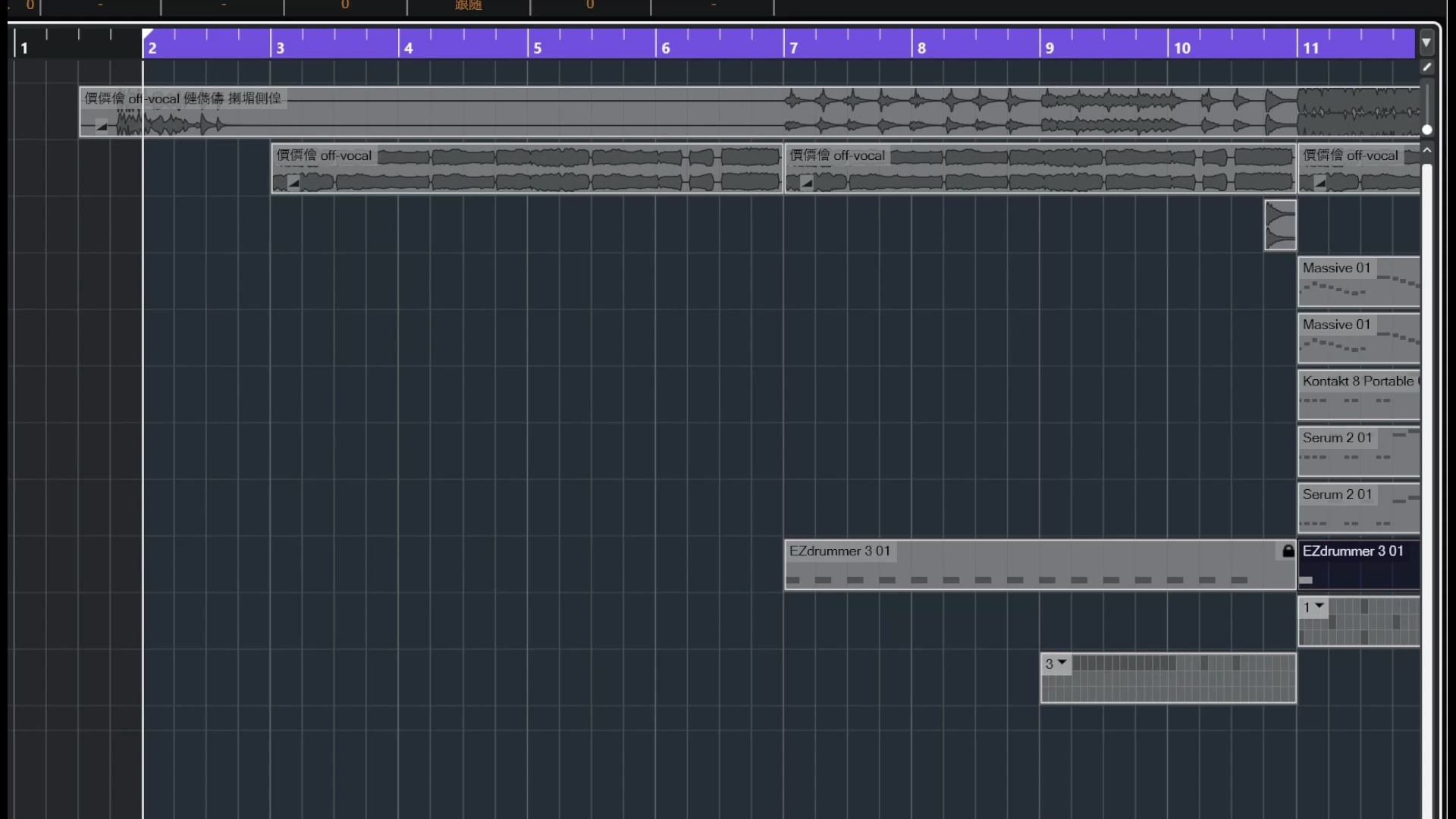Select the small audio clip just before bar 11

tap(1280, 225)
